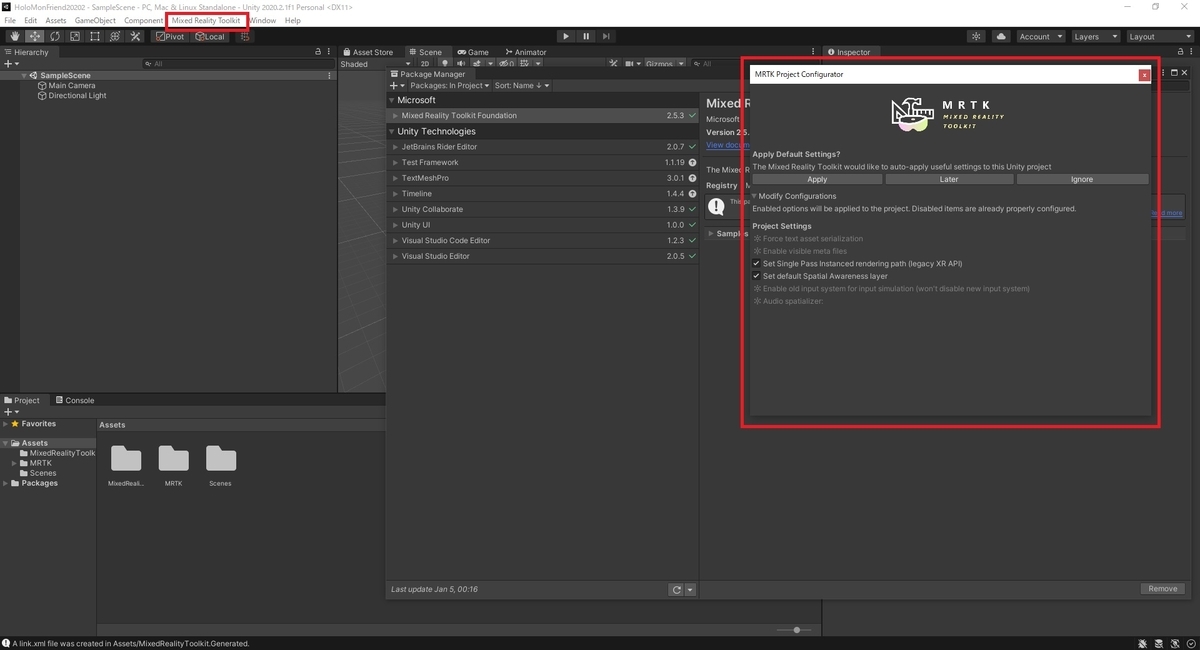Screen dimensions: 1200x650
Task: Refresh the Package Manager list
Action: click(x=677, y=590)
